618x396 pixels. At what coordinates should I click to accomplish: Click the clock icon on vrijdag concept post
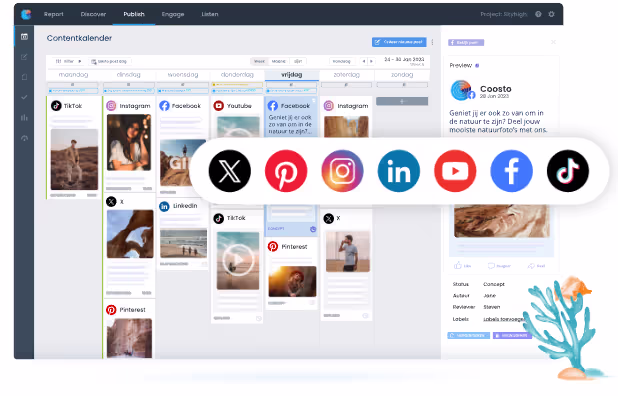coord(313,229)
